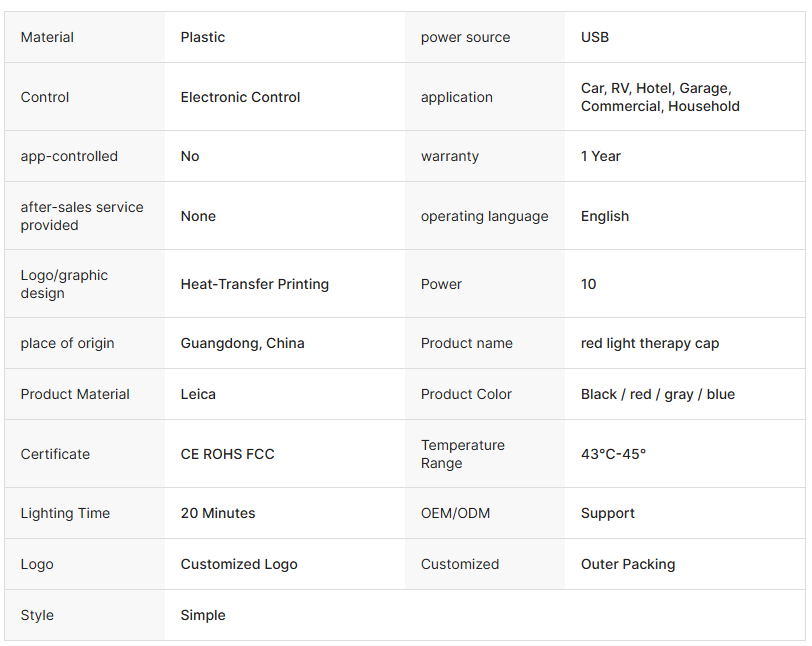Click the "Outer Packing" value cell

(628, 564)
